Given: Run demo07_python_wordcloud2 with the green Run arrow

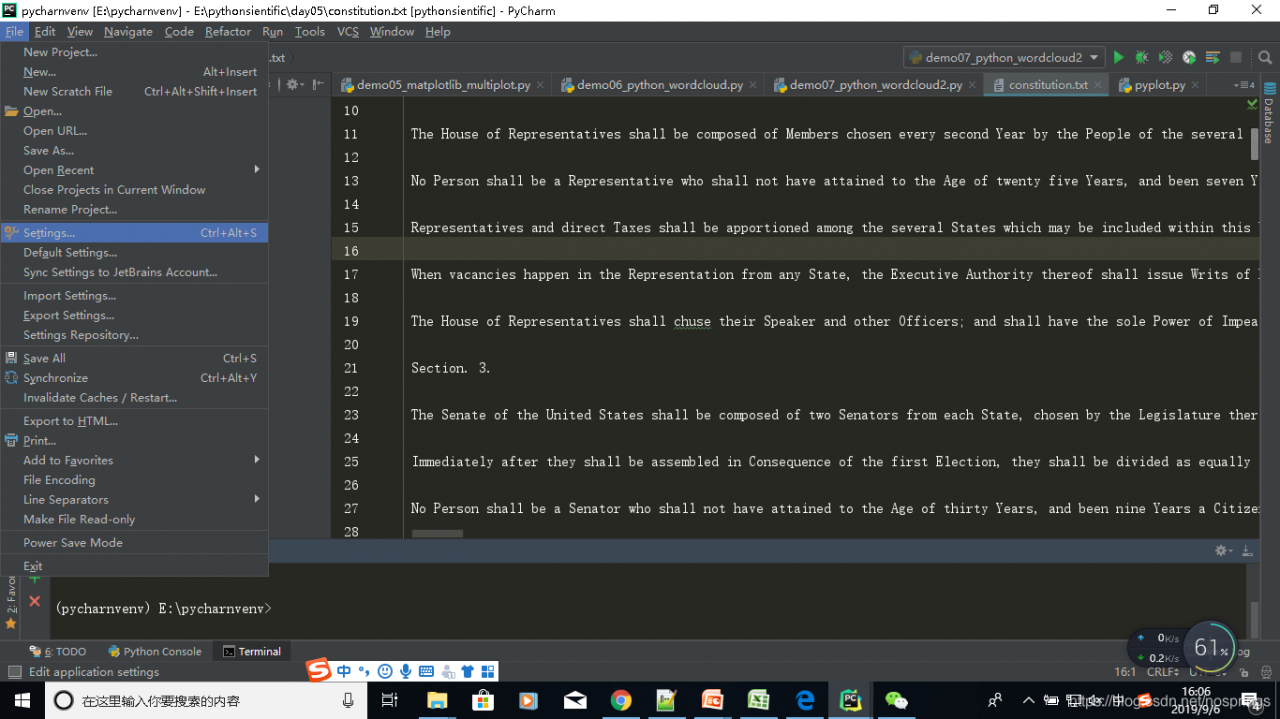Looking at the screenshot, I should click(1119, 57).
